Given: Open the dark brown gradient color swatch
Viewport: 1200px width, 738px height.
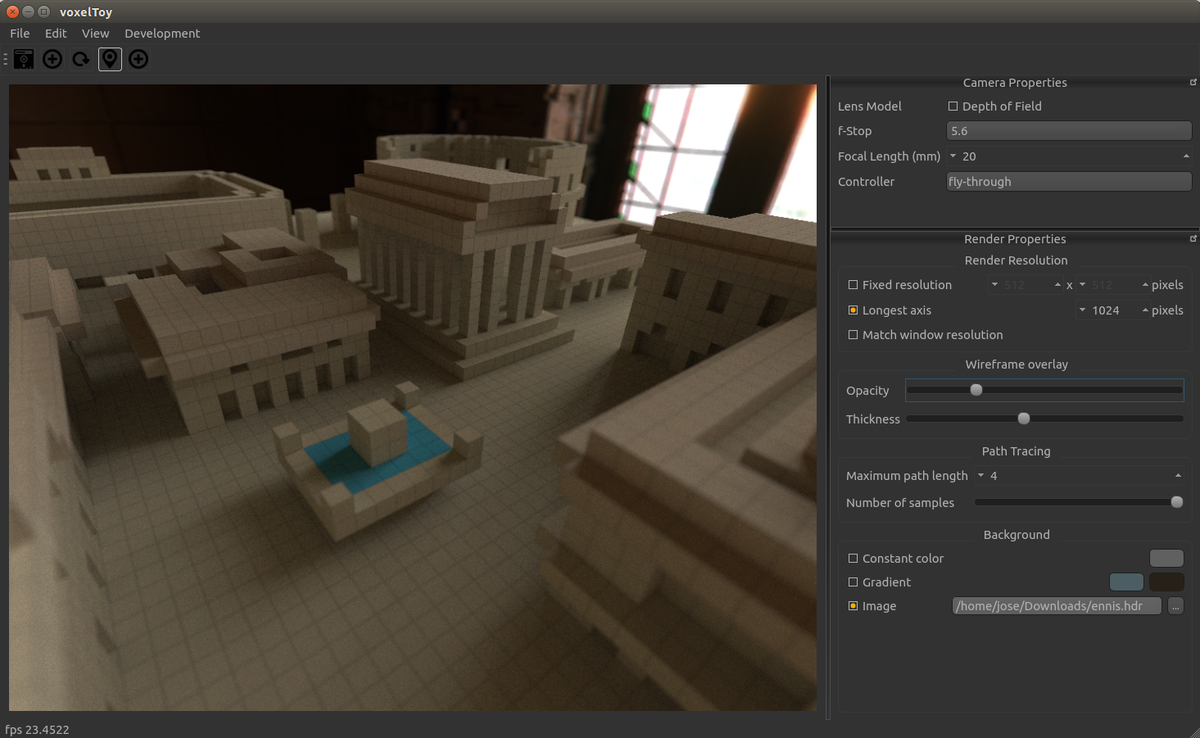Looking at the screenshot, I should pos(1167,582).
